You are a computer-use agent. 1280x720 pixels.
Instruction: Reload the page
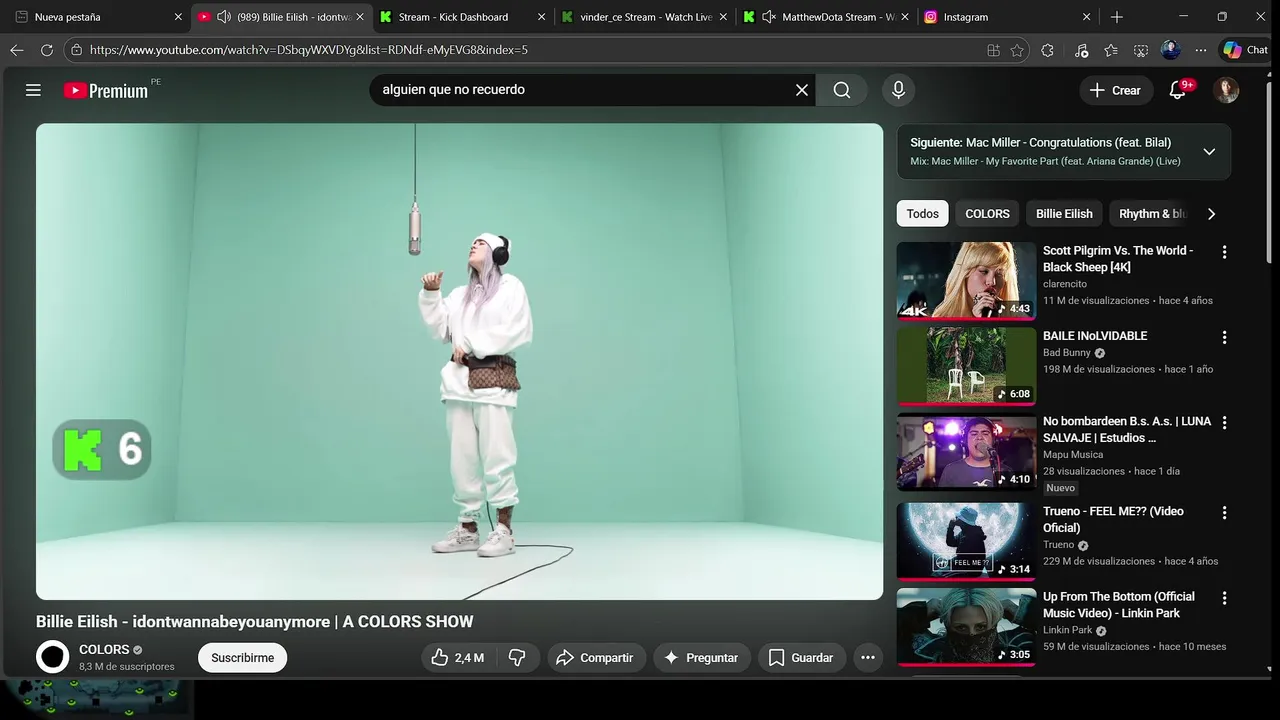tap(47, 50)
